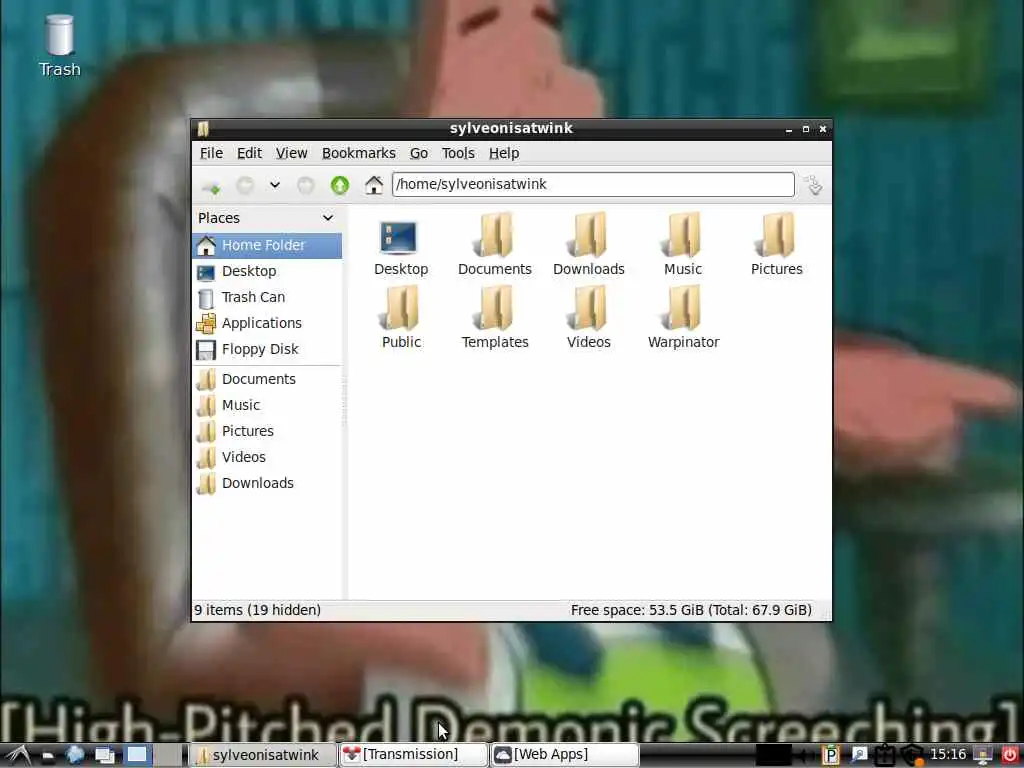Open Trash Can in sidebar
Screen dimensions: 1024x768
[267, 297]
